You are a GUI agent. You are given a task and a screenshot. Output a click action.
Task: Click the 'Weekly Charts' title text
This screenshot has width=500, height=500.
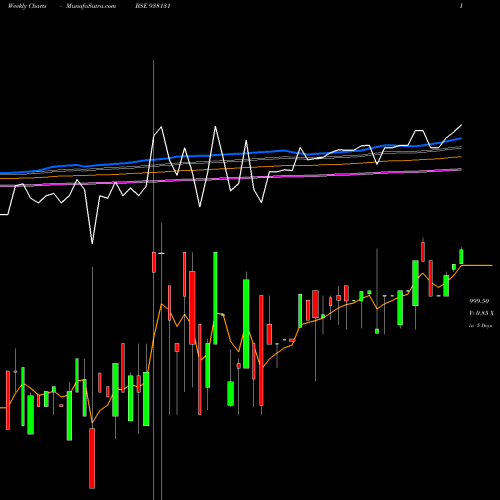pos(27,6)
